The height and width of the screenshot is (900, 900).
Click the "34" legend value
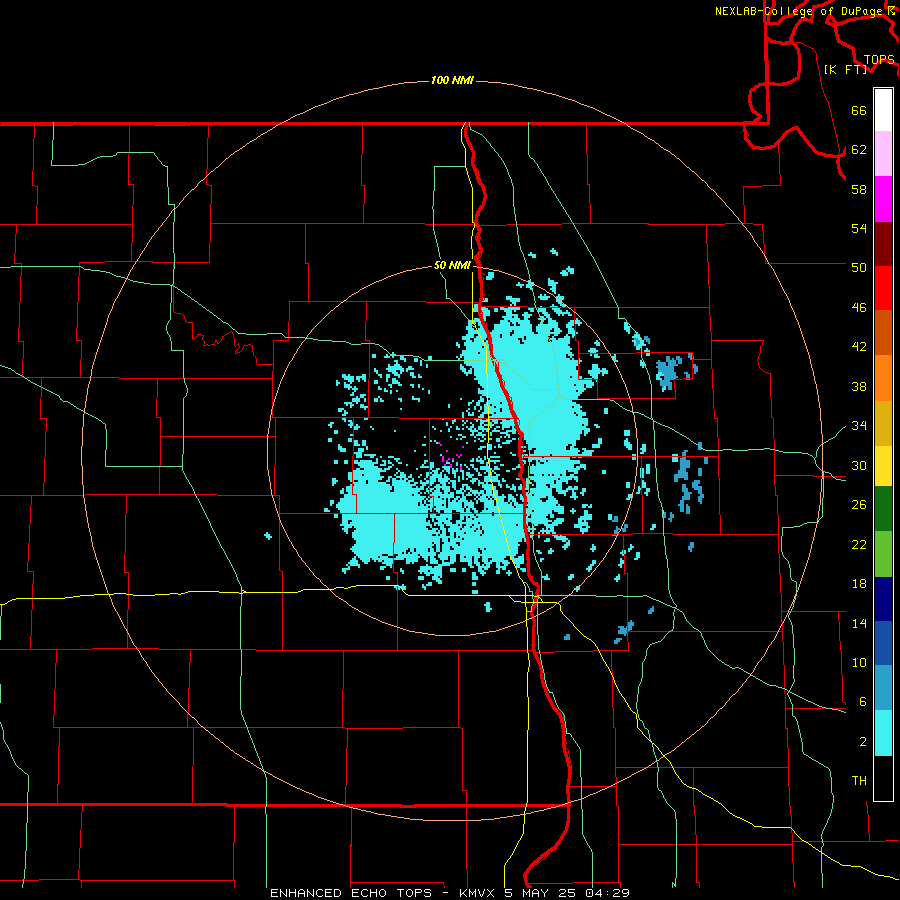(859, 426)
